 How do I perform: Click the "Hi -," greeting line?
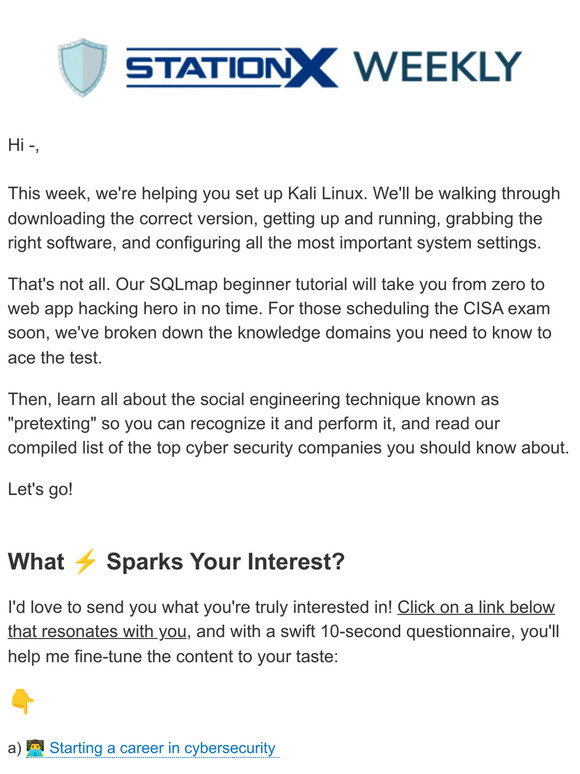tap(23, 145)
